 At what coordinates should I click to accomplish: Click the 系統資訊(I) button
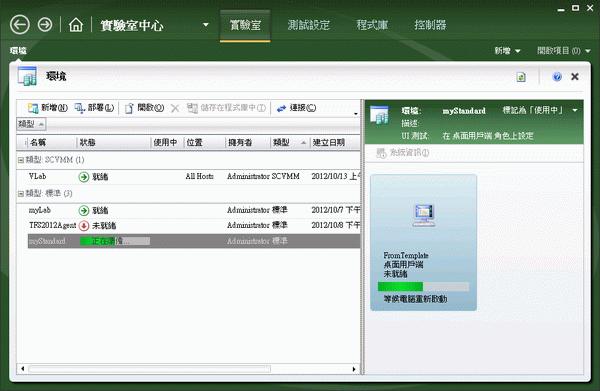point(402,153)
